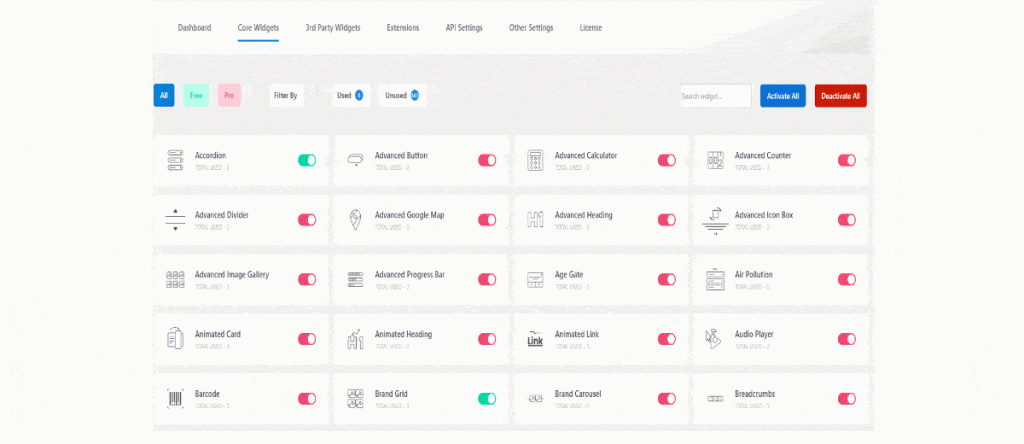Image resolution: width=1024 pixels, height=444 pixels.
Task: Enable the Advanced Image Gallery toggle
Action: click(307, 279)
